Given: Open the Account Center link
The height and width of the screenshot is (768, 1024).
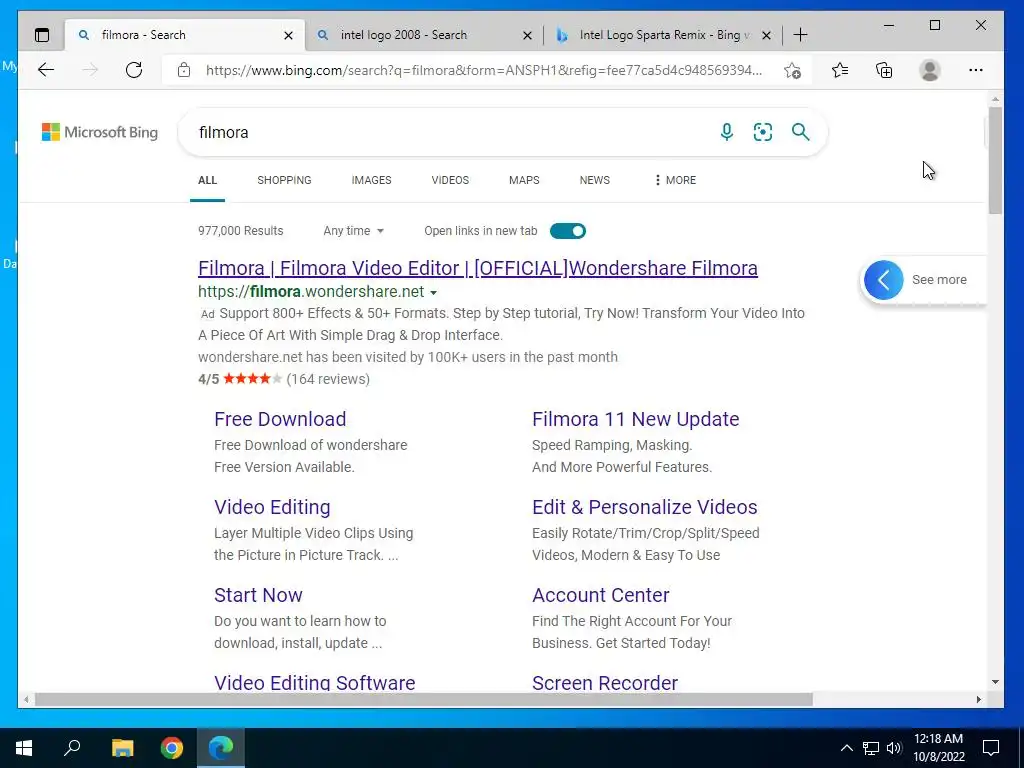Looking at the screenshot, I should pyautogui.click(x=601, y=596).
